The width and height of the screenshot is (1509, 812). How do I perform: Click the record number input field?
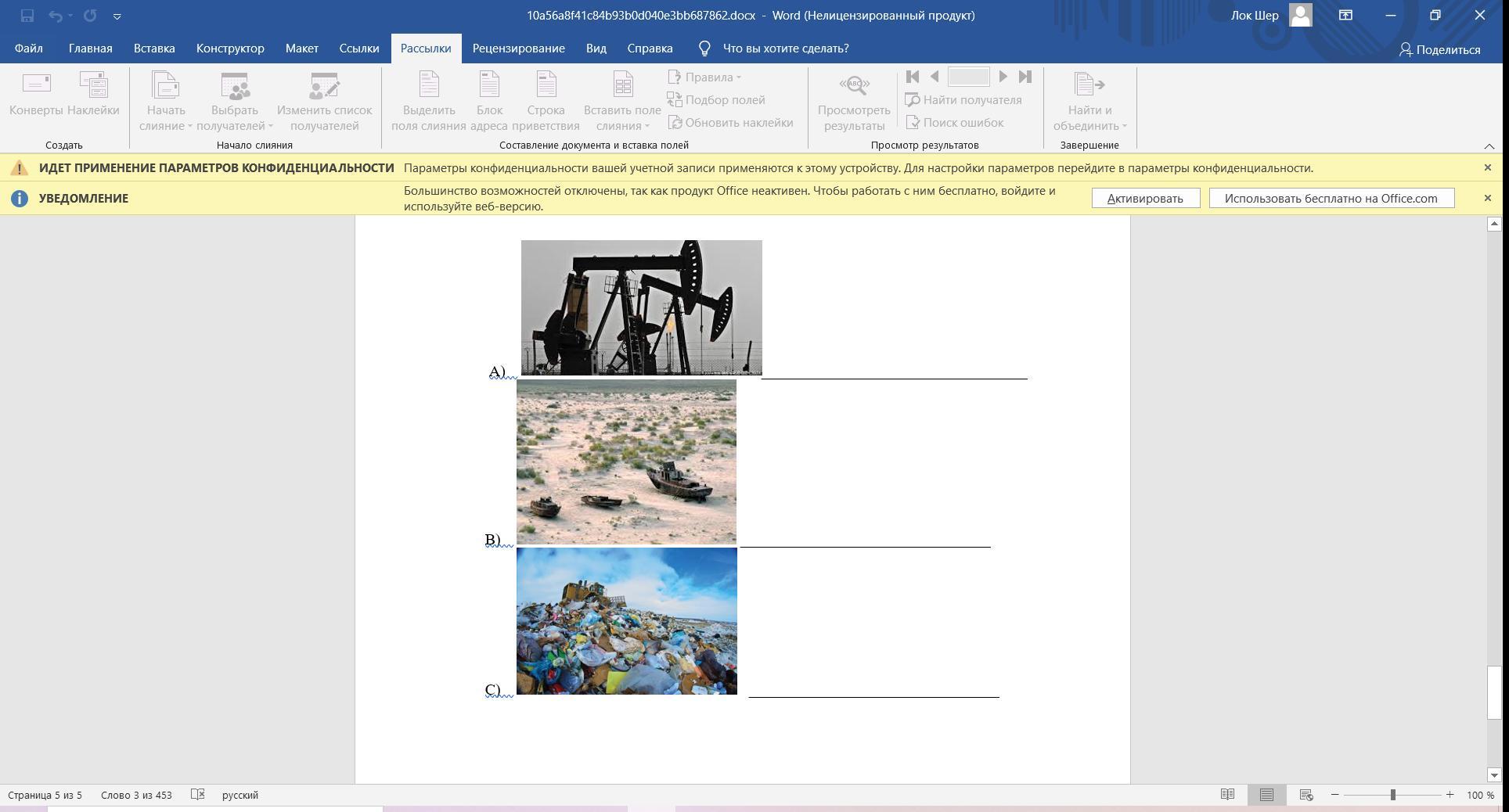click(969, 77)
